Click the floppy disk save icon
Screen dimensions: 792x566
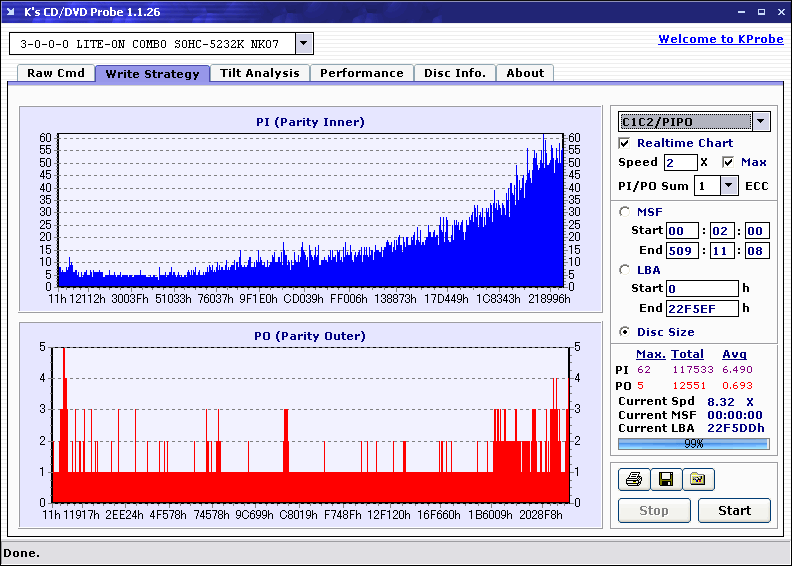(x=665, y=480)
